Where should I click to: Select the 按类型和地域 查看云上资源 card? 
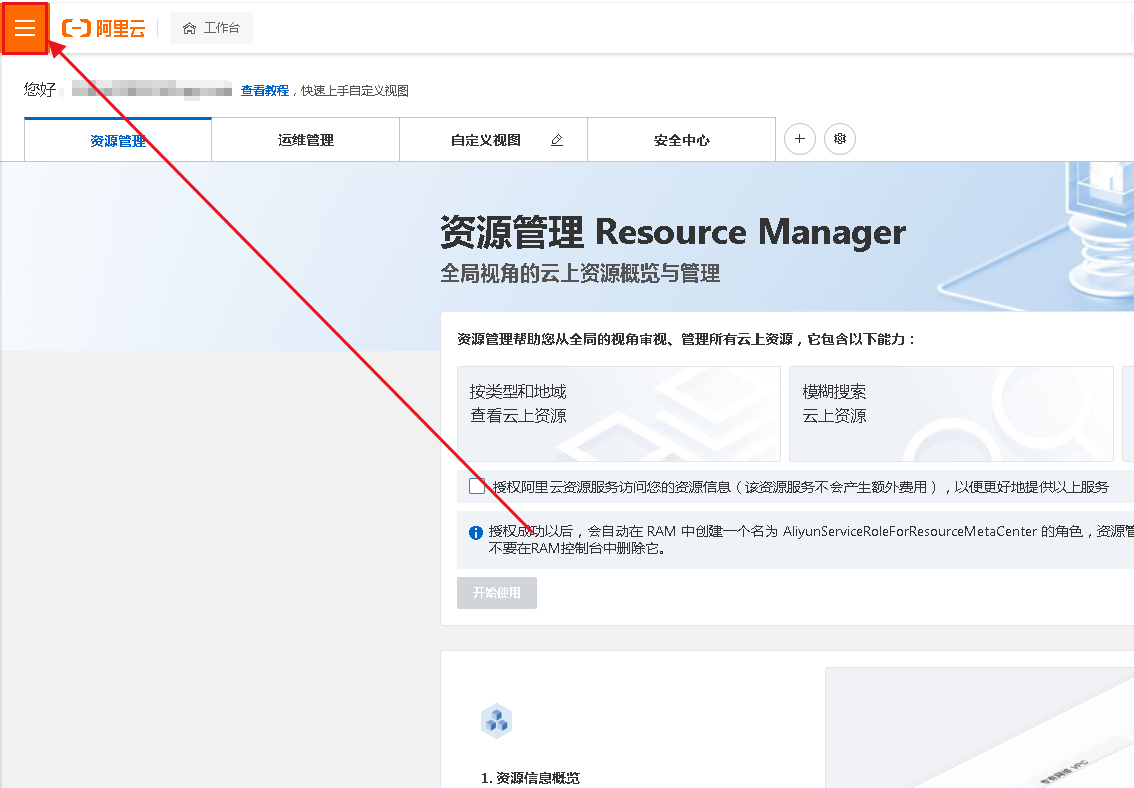pyautogui.click(x=619, y=414)
